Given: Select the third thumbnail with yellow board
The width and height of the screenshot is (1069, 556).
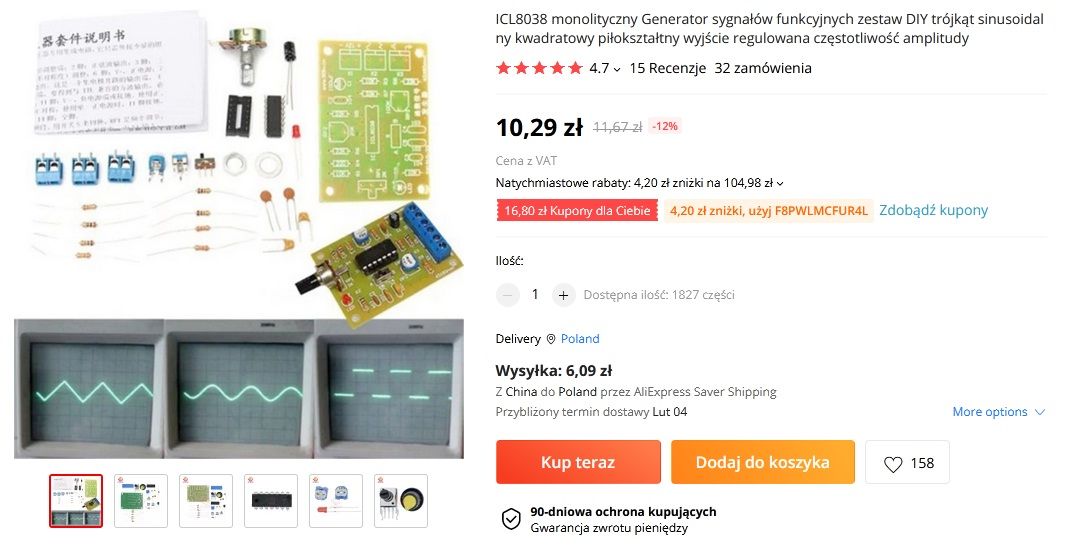Looking at the screenshot, I should 206,501.
